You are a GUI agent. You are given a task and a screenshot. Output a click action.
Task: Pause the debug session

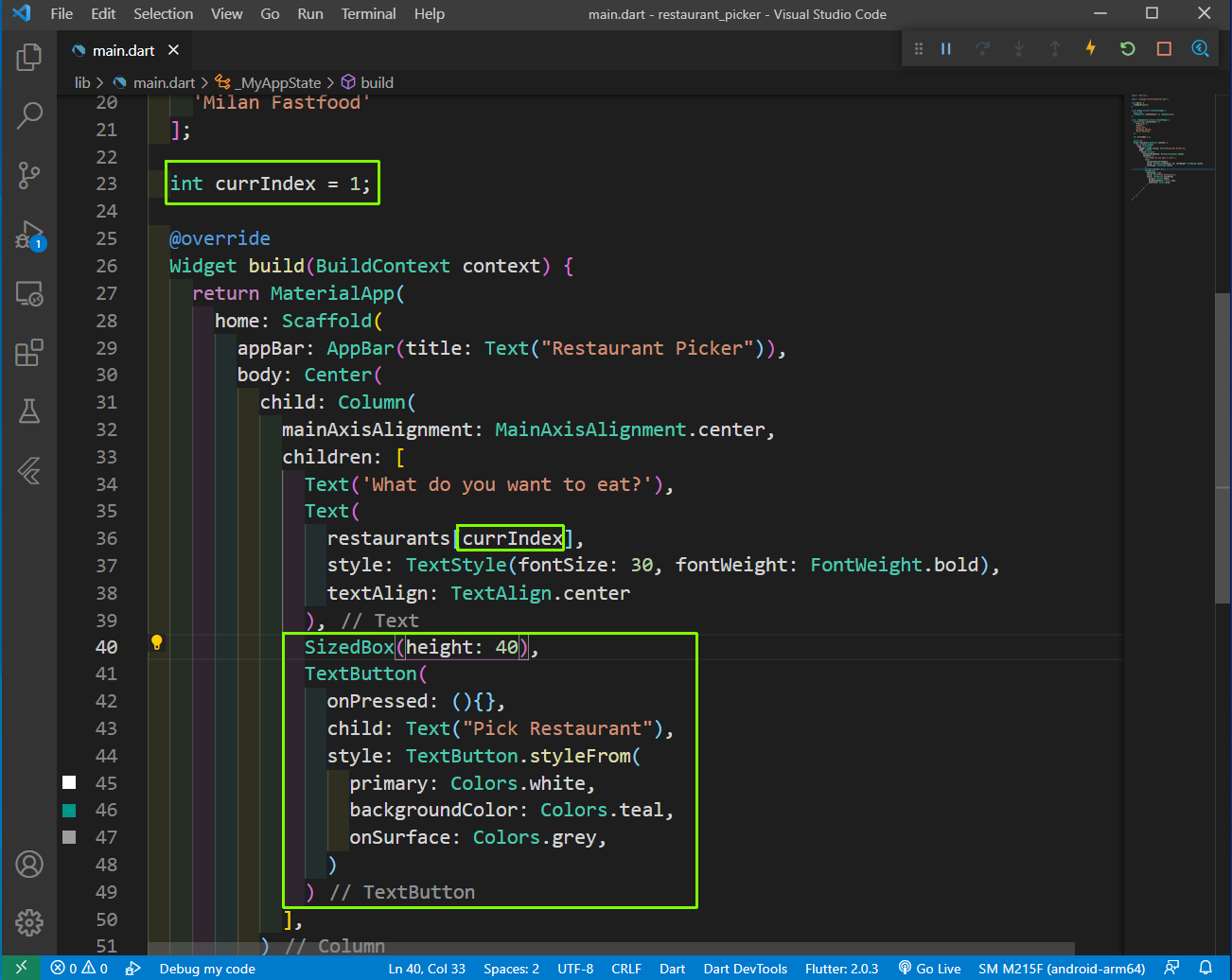945,48
